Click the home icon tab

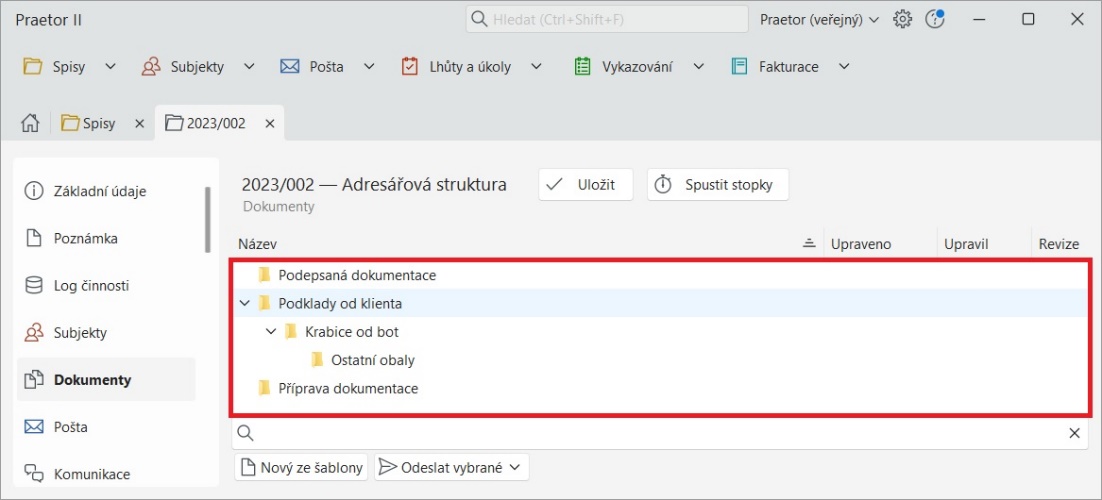coord(30,123)
